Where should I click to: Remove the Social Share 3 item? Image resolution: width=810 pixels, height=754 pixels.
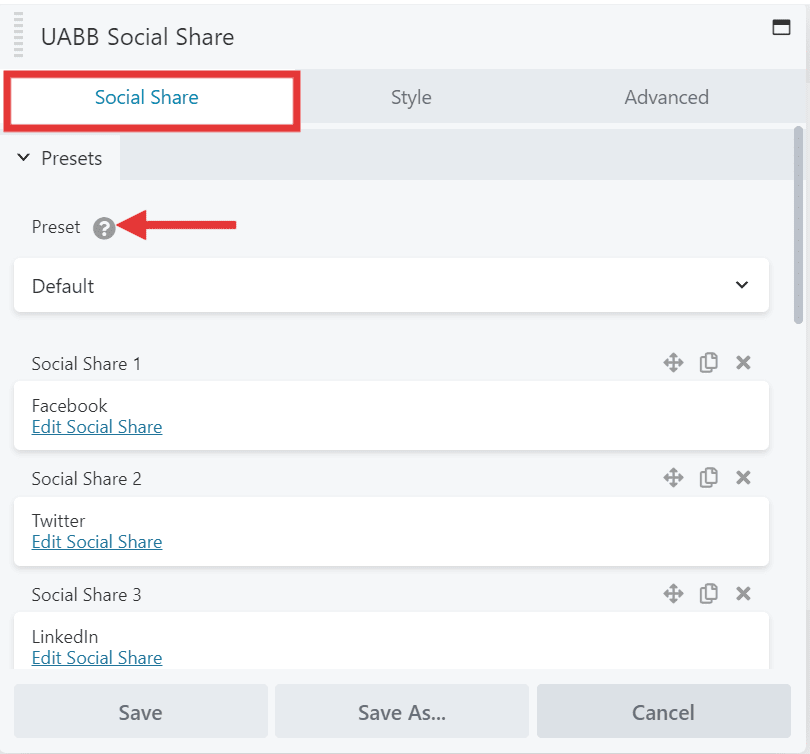(x=743, y=594)
